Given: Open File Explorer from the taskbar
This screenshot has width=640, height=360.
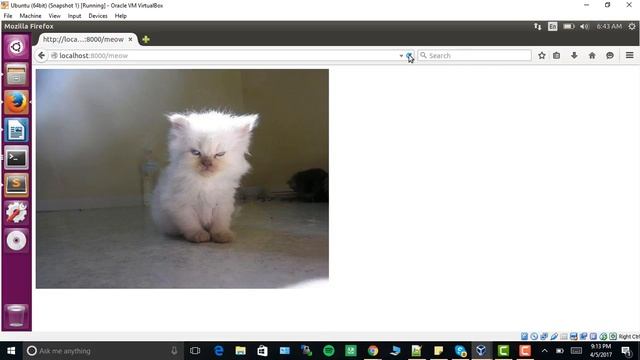Looking at the screenshot, I should coord(240,351).
